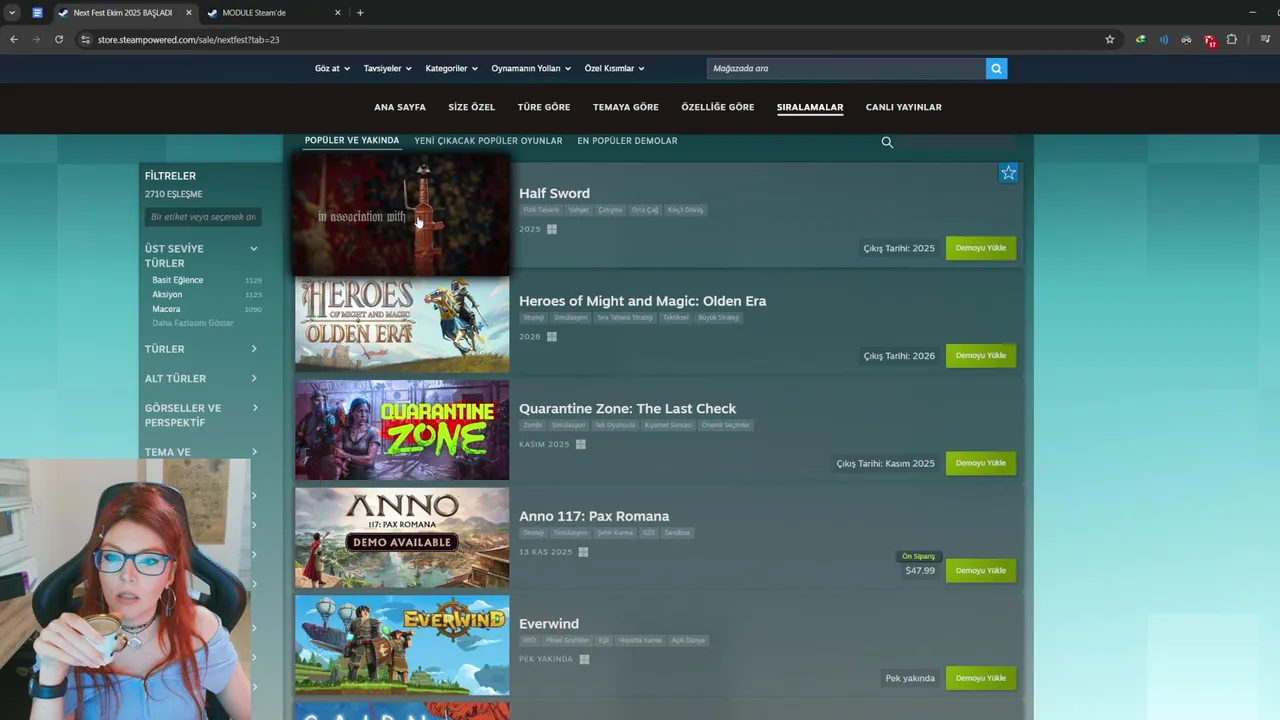This screenshot has width=1280, height=720.
Task: Go to the ANA SAYFA tab
Action: click(x=400, y=107)
